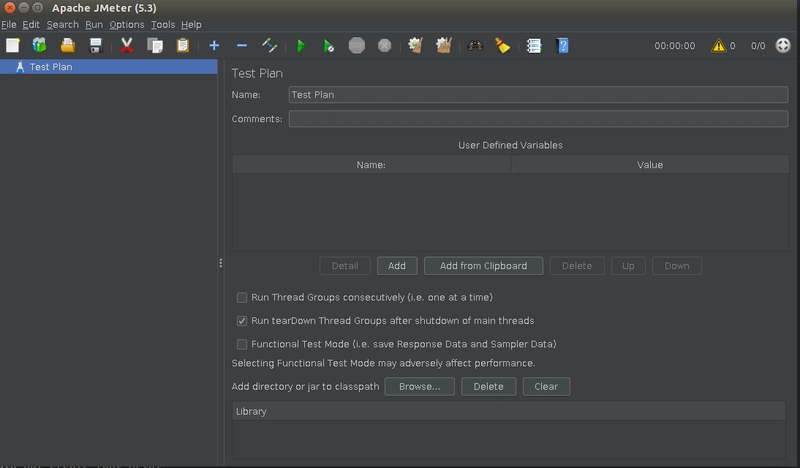Click the Clear All results icon
The width and height of the screenshot is (800, 468).
pyautogui.click(x=443, y=45)
